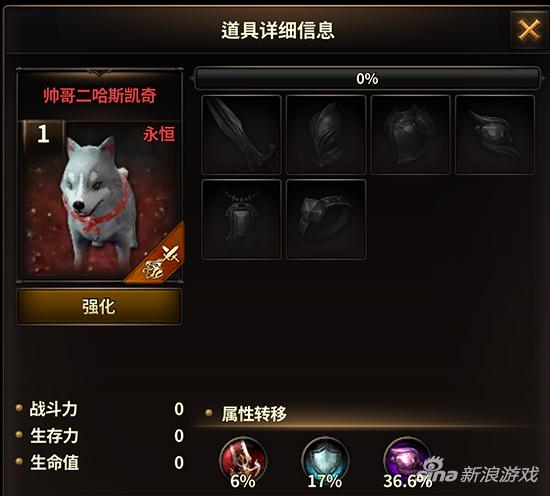Click the 永恒 rarity label
550x496 pixels.
coord(159,134)
